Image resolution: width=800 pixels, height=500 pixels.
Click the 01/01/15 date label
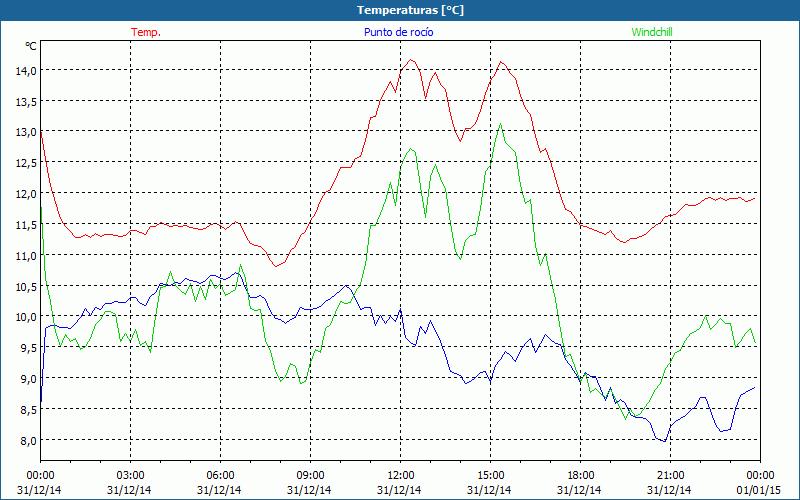click(x=760, y=490)
